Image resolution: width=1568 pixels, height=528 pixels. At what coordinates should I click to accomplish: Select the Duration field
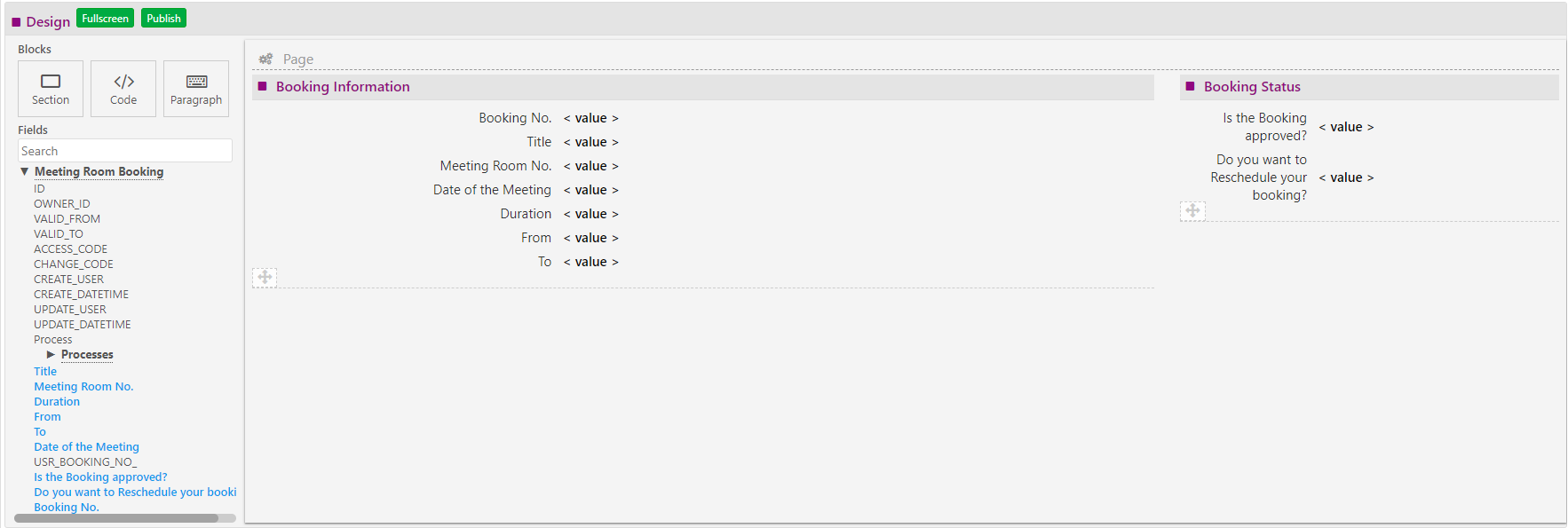56,401
